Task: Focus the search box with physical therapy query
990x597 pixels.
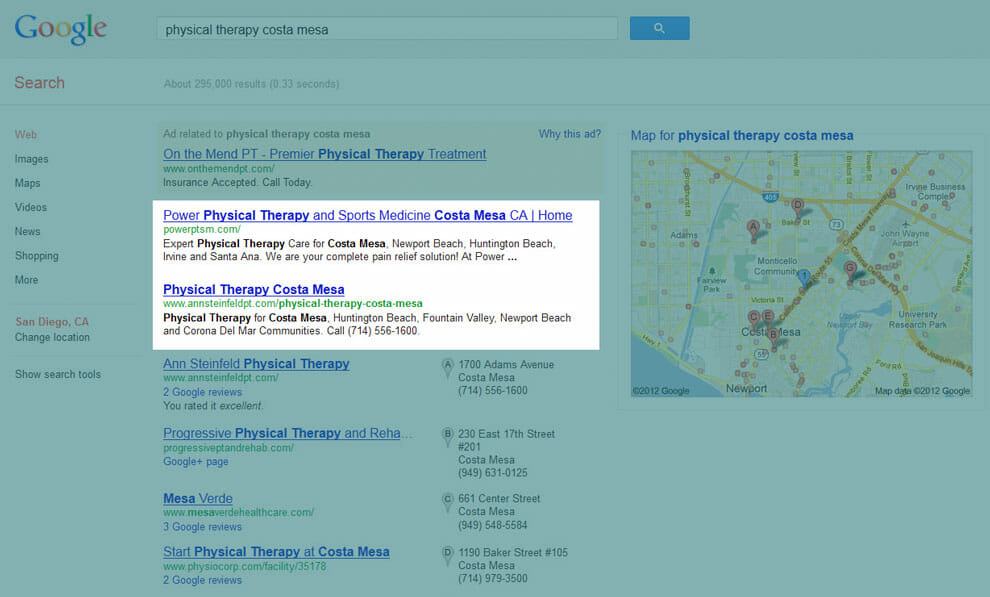Action: (387, 29)
